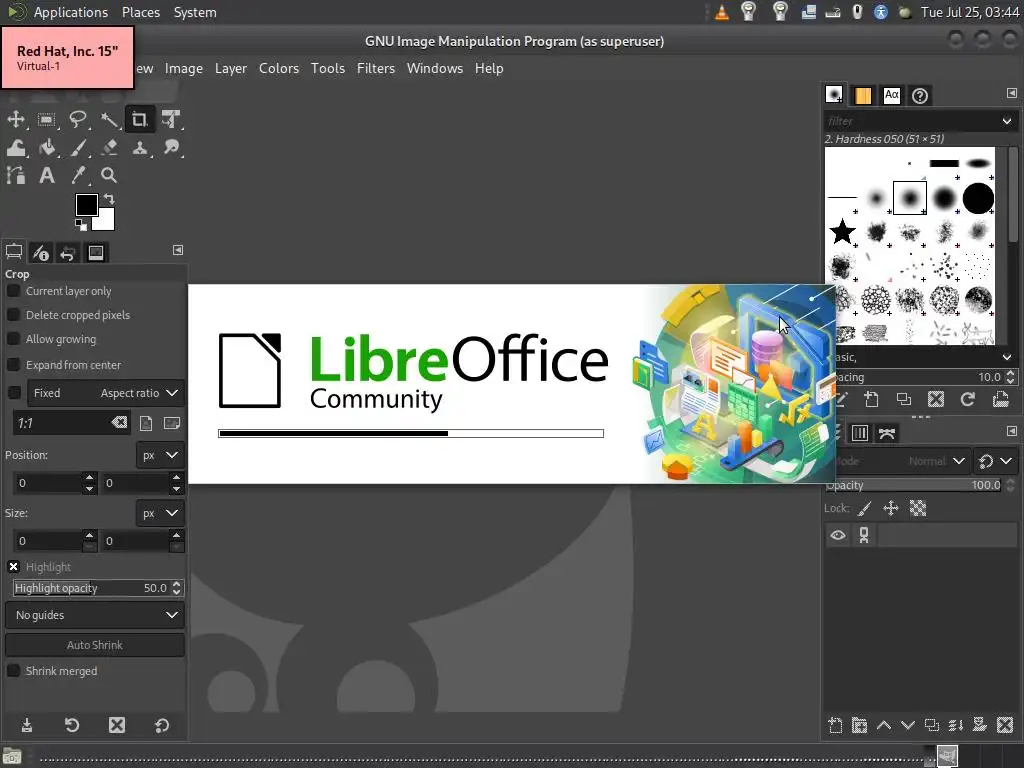This screenshot has width=1024, height=768.
Task: Select the Rectangle Select tool
Action: tap(46, 120)
